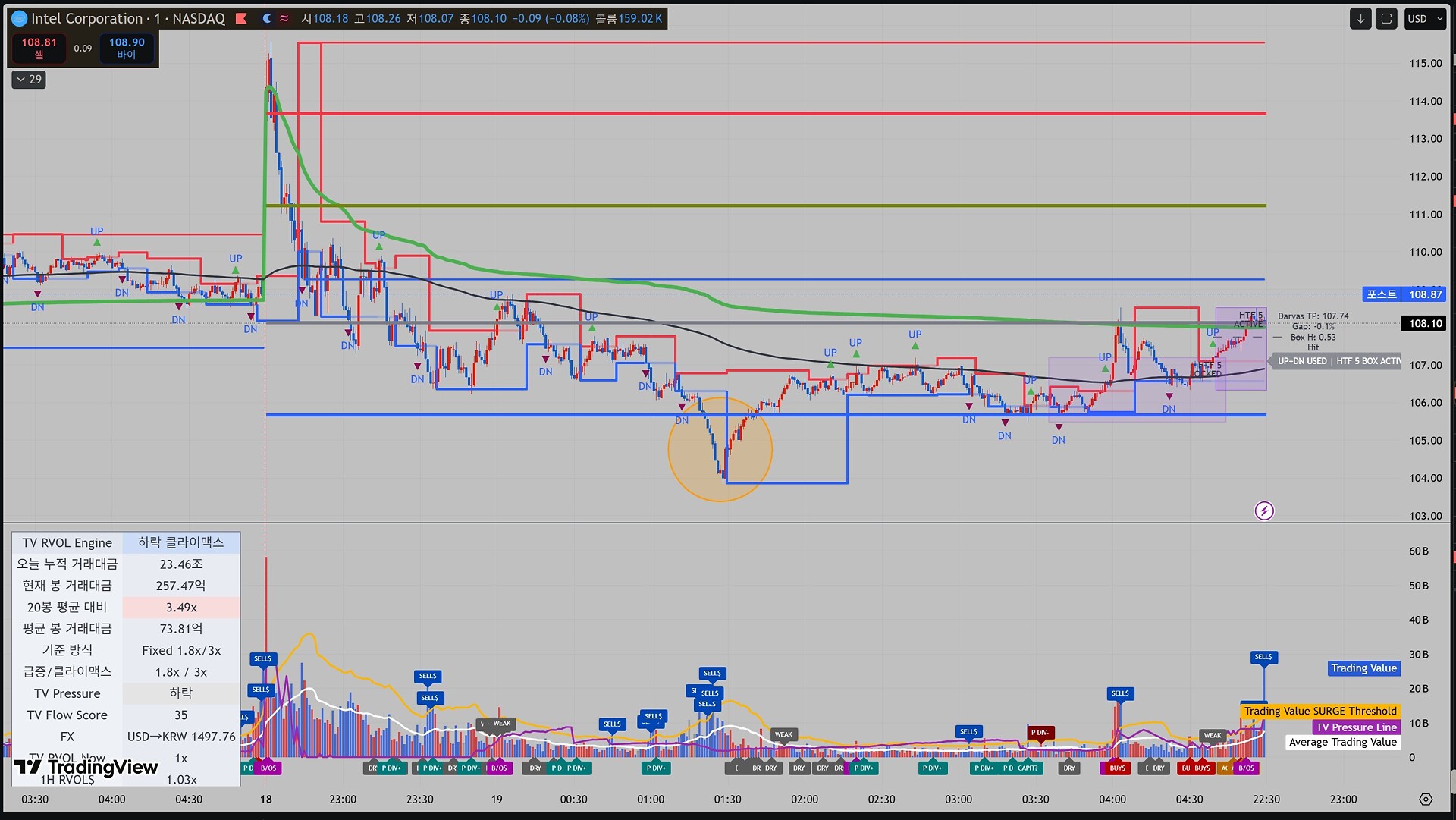
Task: Click the CAPIT? marker near 03:30
Action: point(1027,768)
